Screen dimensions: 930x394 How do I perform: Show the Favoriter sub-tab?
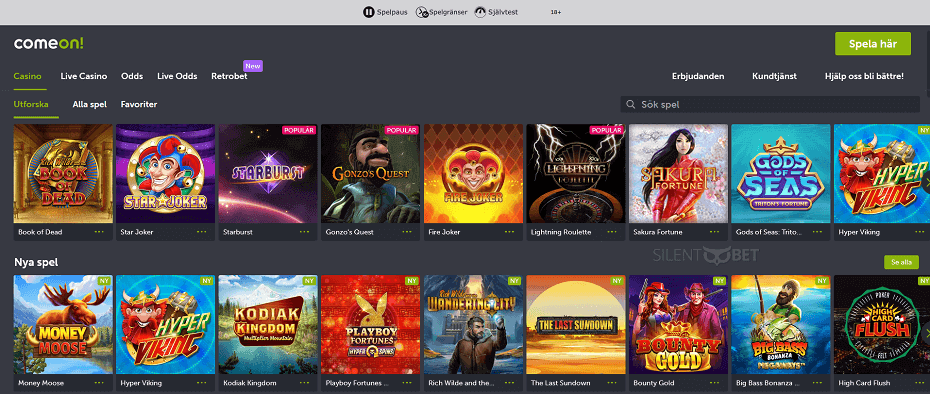[x=139, y=104]
